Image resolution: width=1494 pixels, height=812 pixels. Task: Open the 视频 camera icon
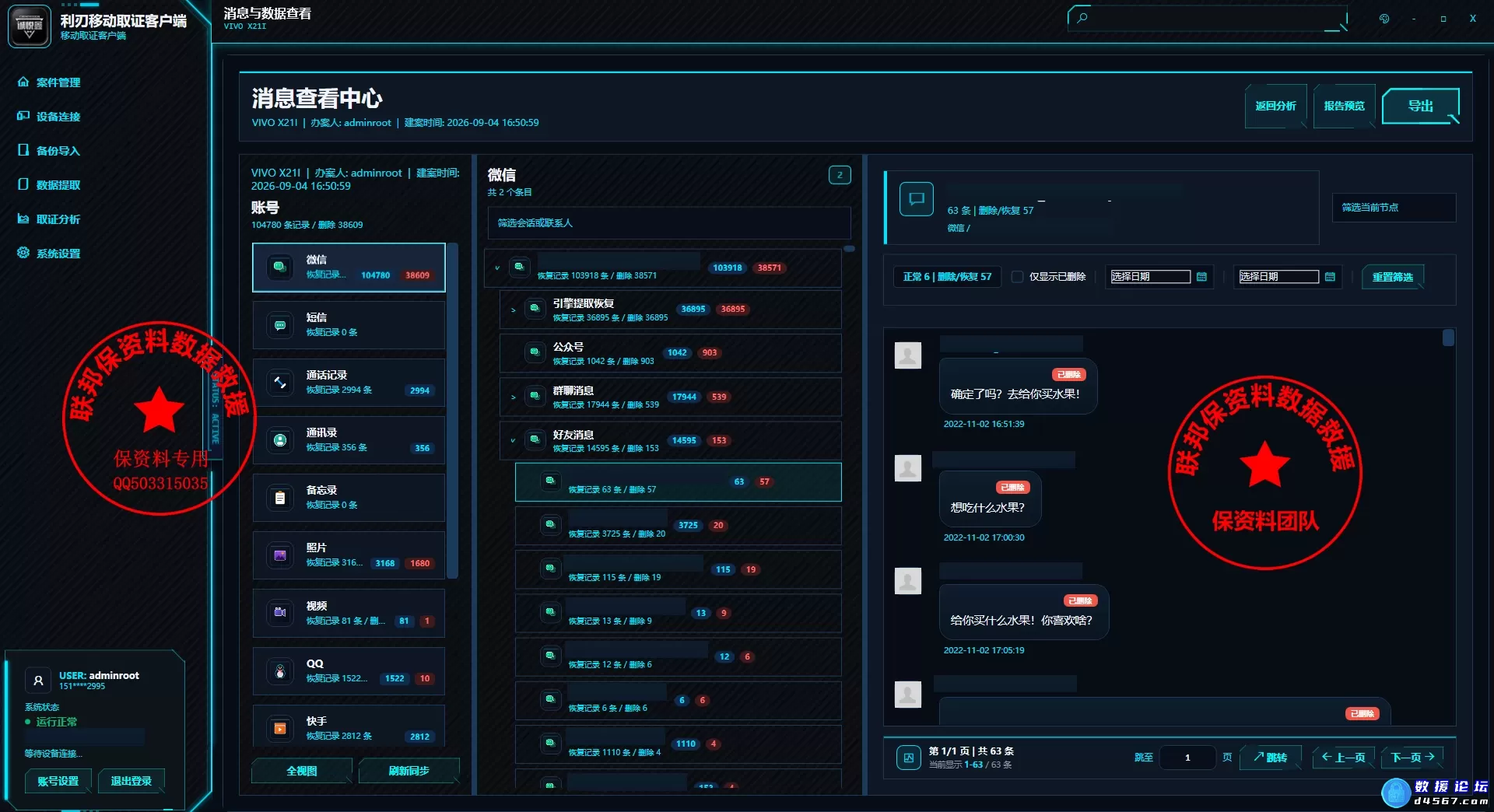279,612
